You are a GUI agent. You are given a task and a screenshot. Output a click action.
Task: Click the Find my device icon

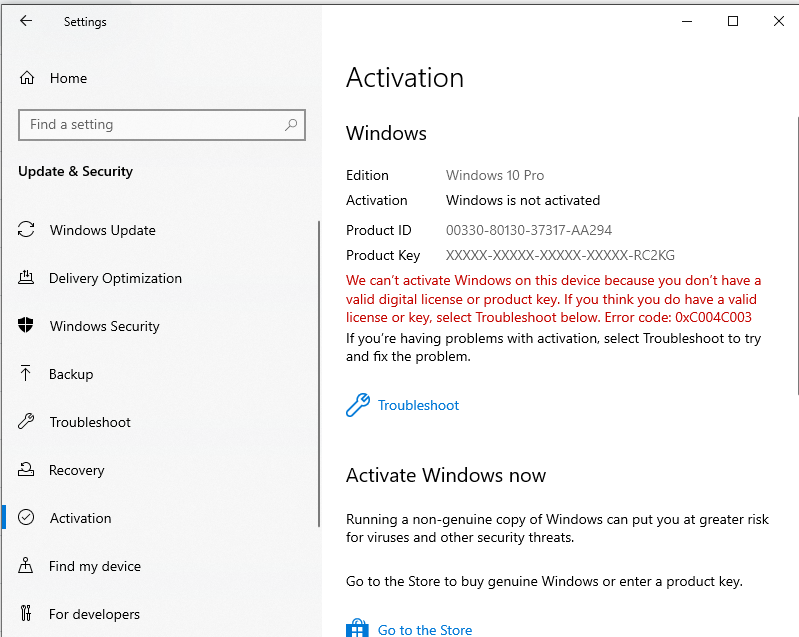tap(25, 565)
